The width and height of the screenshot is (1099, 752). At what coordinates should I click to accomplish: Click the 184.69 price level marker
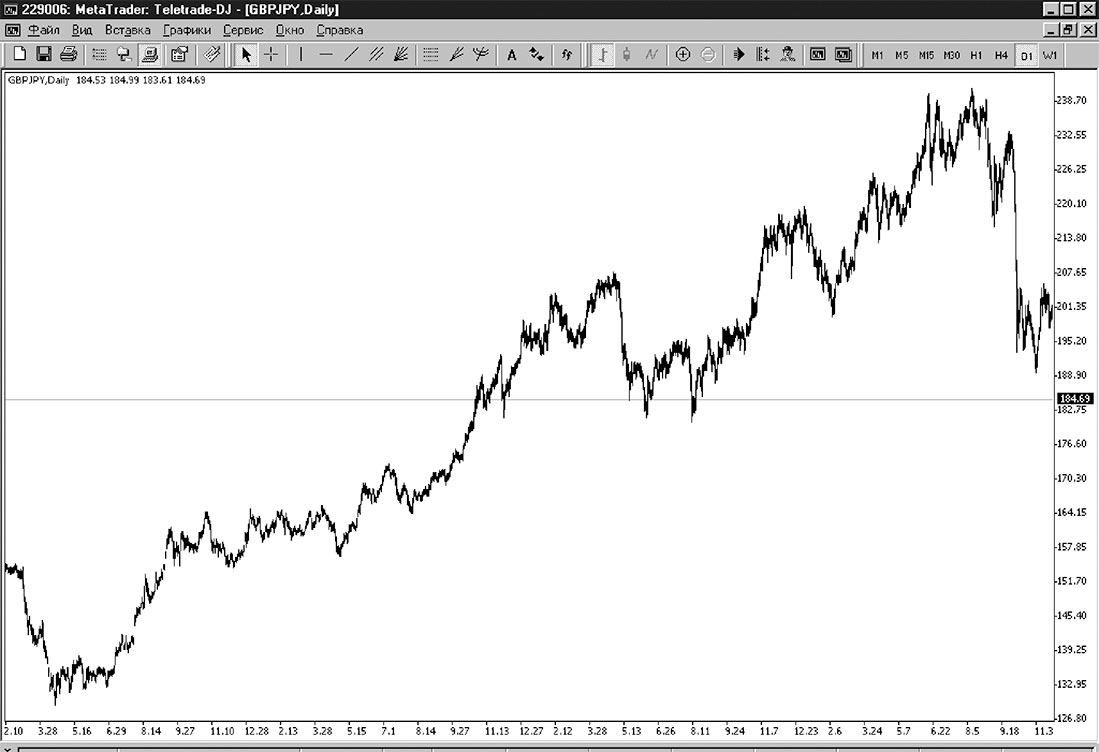(1074, 399)
